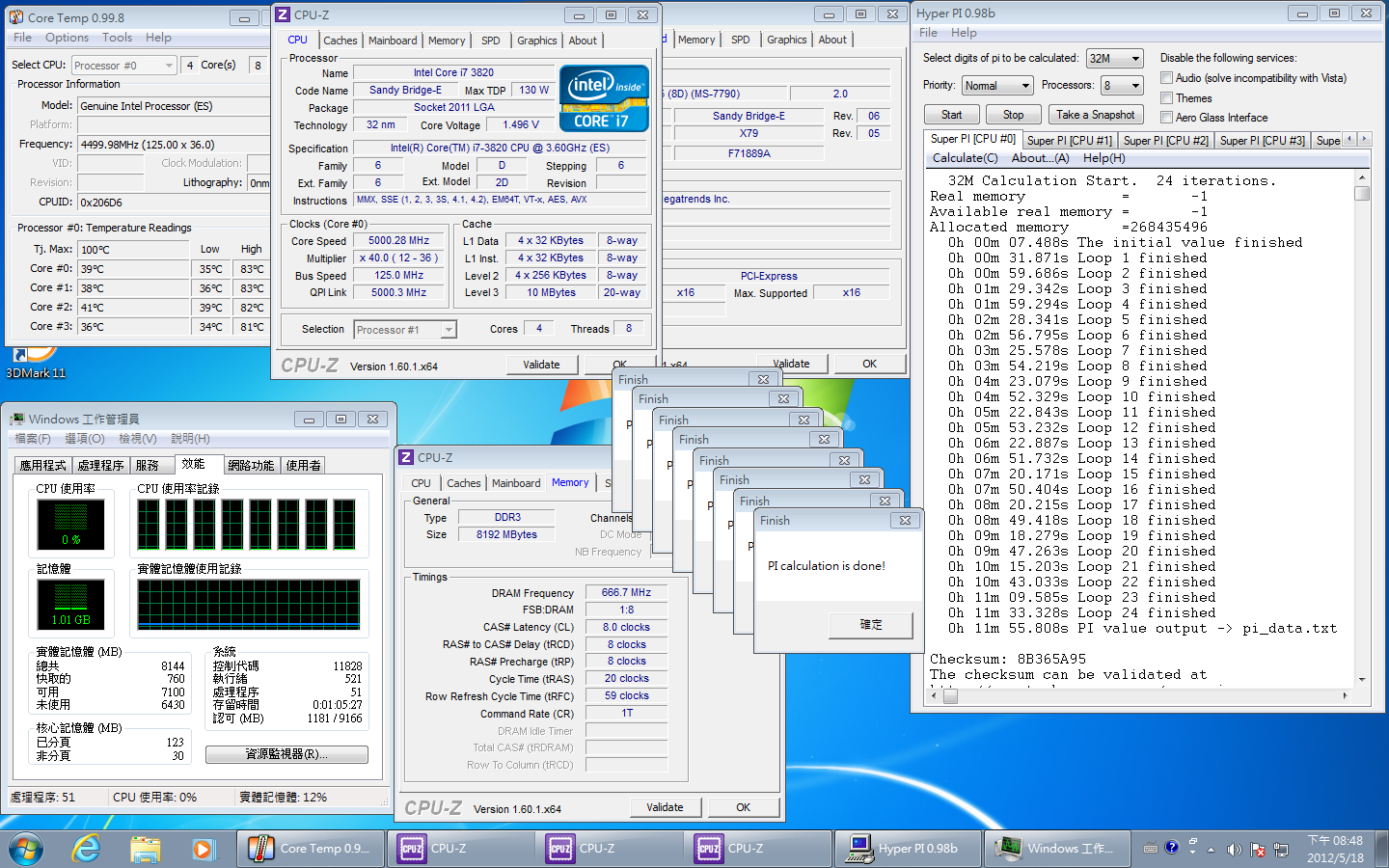This screenshot has width=1389, height=868.
Task: Open the Selection Processor #1 dropdown in CPU-Z
Action: tap(404, 330)
